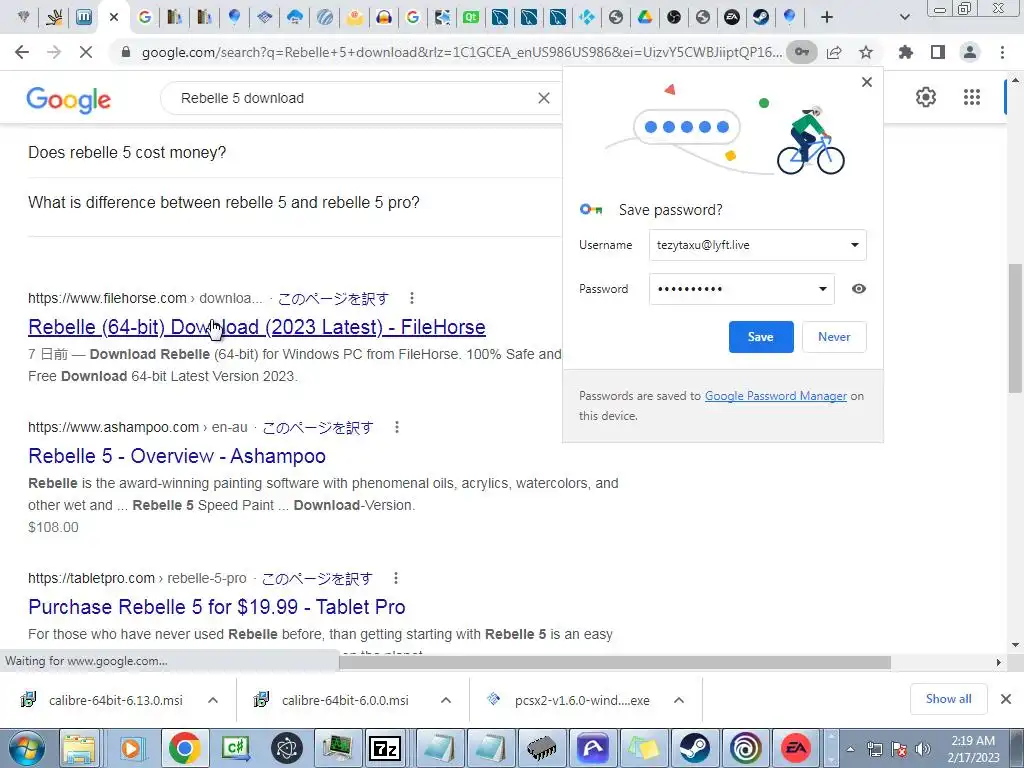The height and width of the screenshot is (768, 1024).
Task: Click Never for saving password
Action: pos(834,337)
